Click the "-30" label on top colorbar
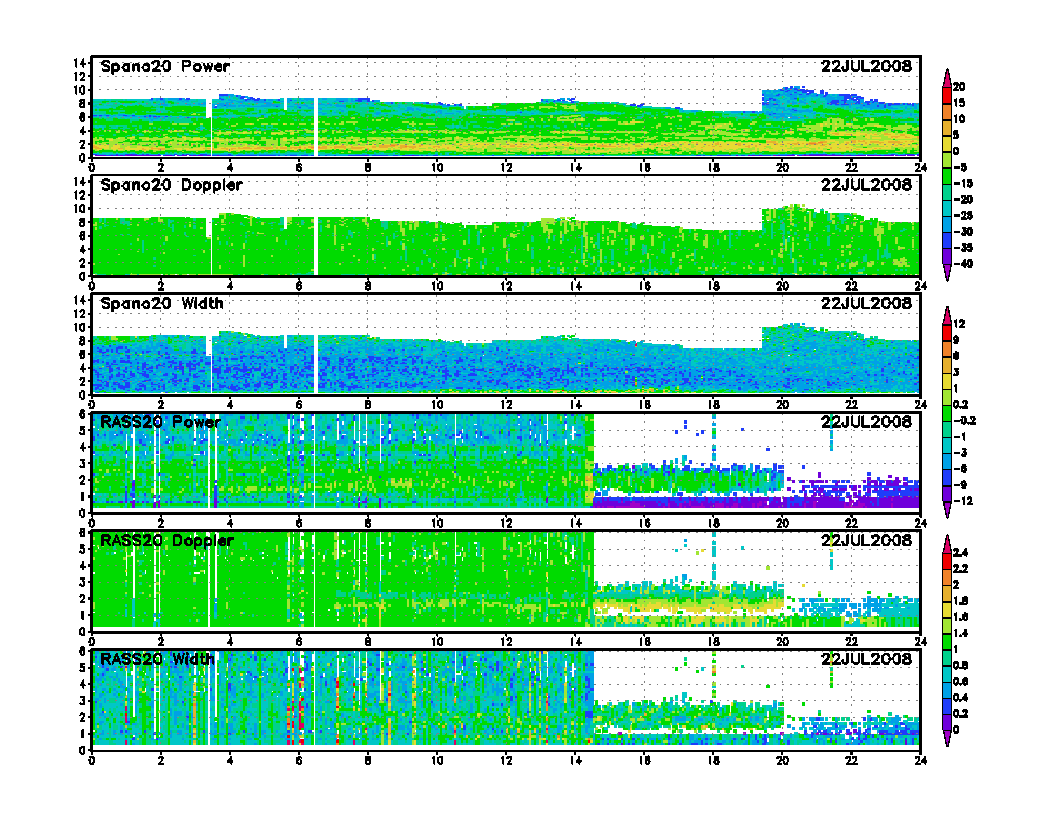Viewport: 1056px width, 816px height. [963, 232]
